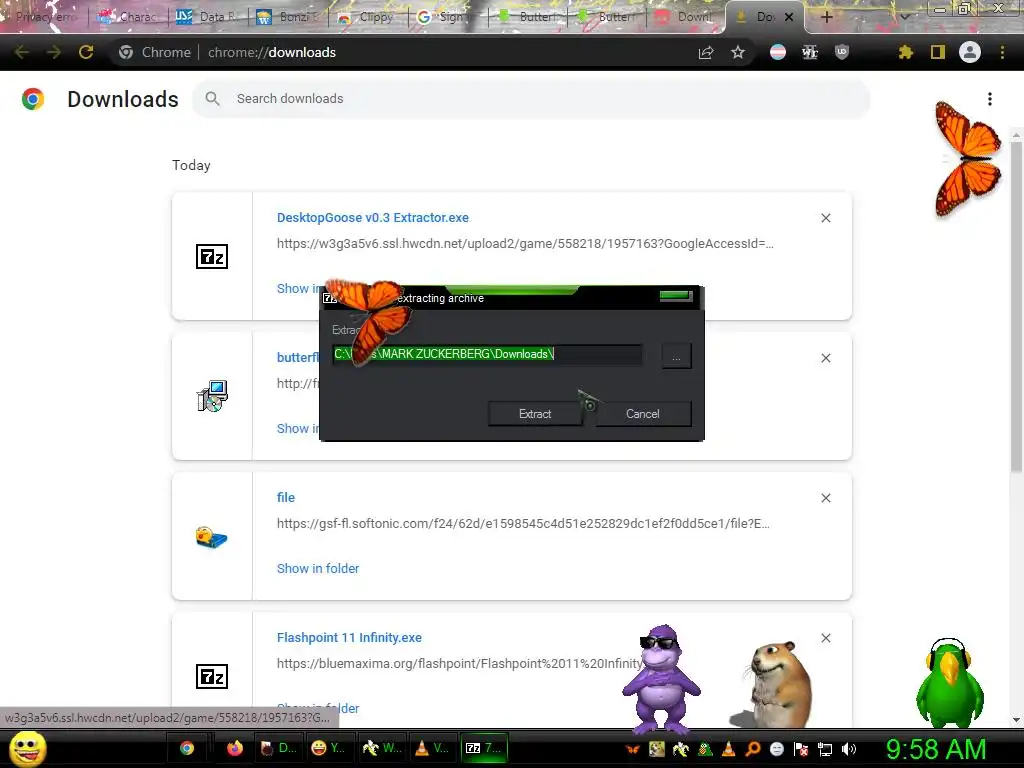1024x768 pixels.
Task: Click the Softonic icon of 'file' download
Action: (x=212, y=537)
